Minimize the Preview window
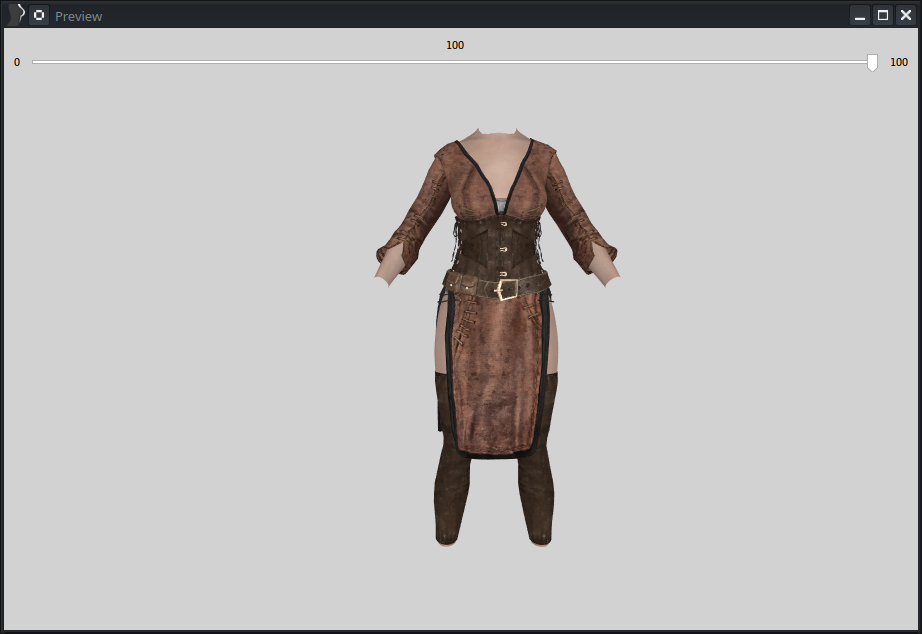The image size is (922, 634). (x=860, y=15)
